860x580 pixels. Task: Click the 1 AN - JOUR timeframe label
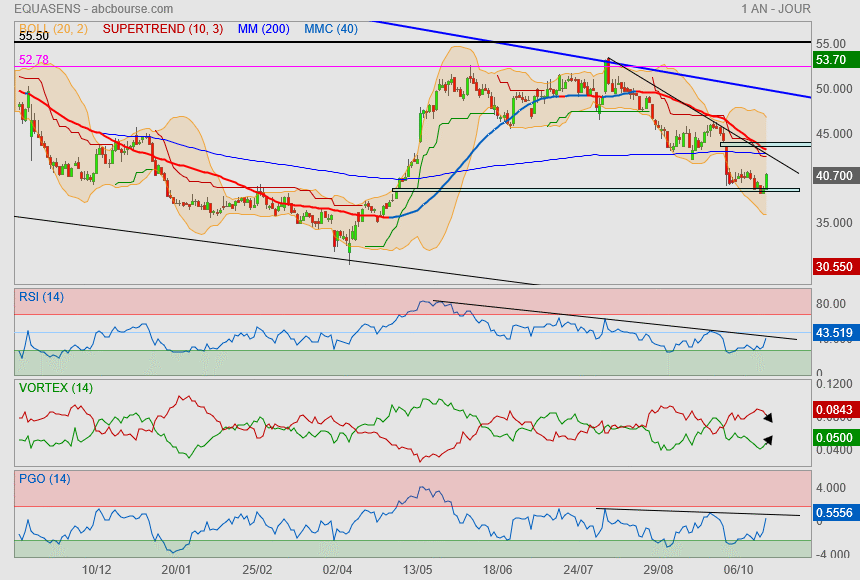(775, 9)
